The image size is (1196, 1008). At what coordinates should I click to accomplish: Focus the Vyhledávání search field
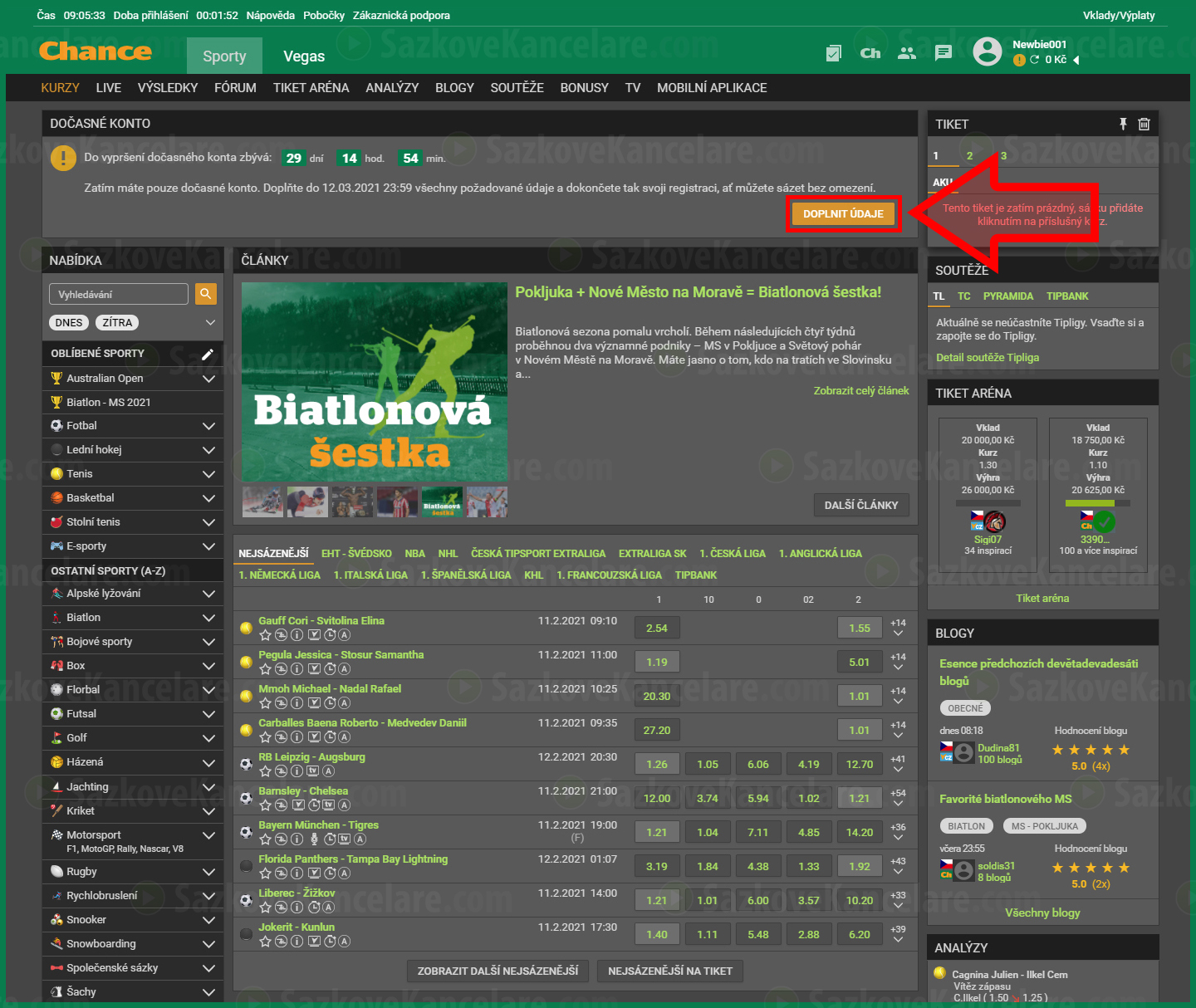[119, 294]
